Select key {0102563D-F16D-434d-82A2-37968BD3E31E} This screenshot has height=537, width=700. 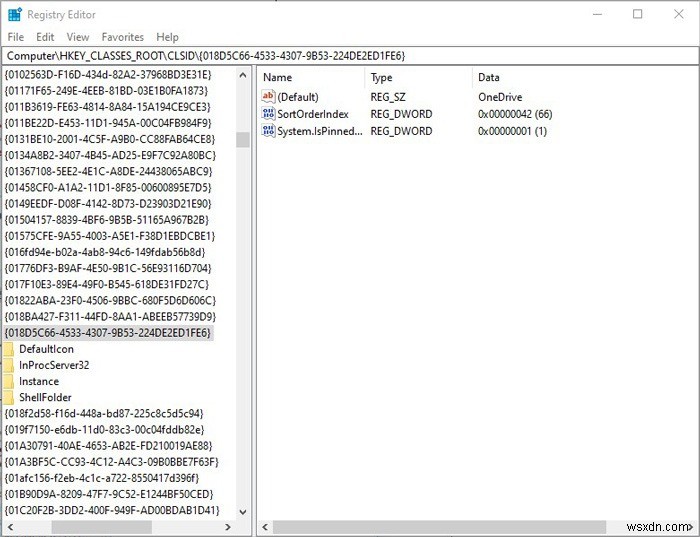click(108, 74)
